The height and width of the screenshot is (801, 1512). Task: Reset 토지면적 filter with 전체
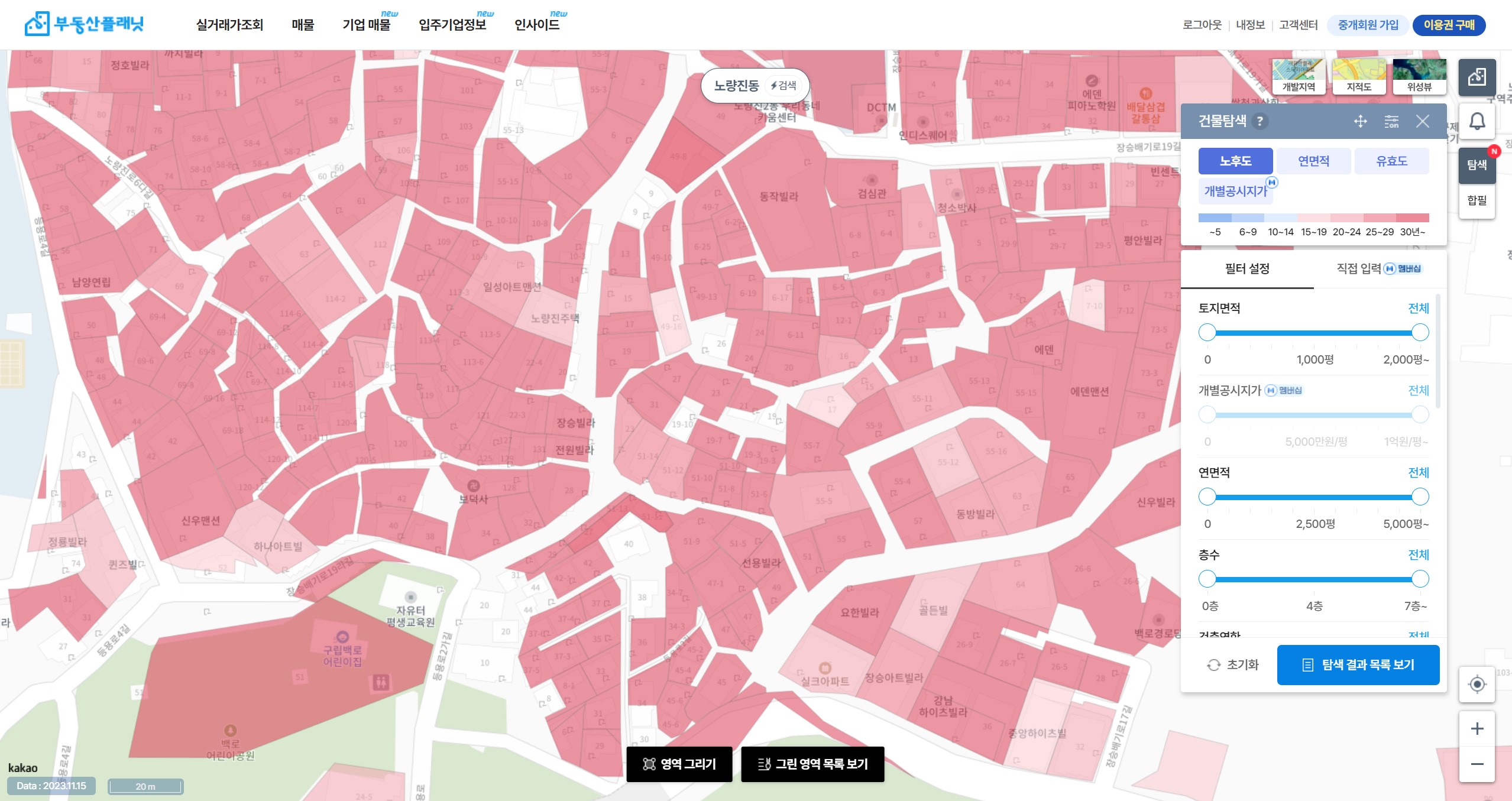[1418, 308]
